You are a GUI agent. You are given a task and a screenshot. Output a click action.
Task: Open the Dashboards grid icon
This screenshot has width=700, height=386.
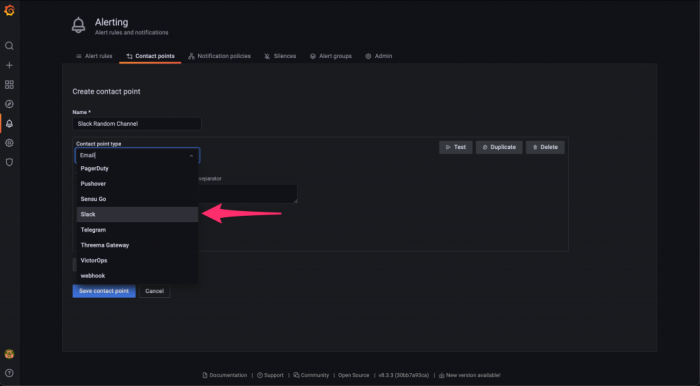[9, 85]
